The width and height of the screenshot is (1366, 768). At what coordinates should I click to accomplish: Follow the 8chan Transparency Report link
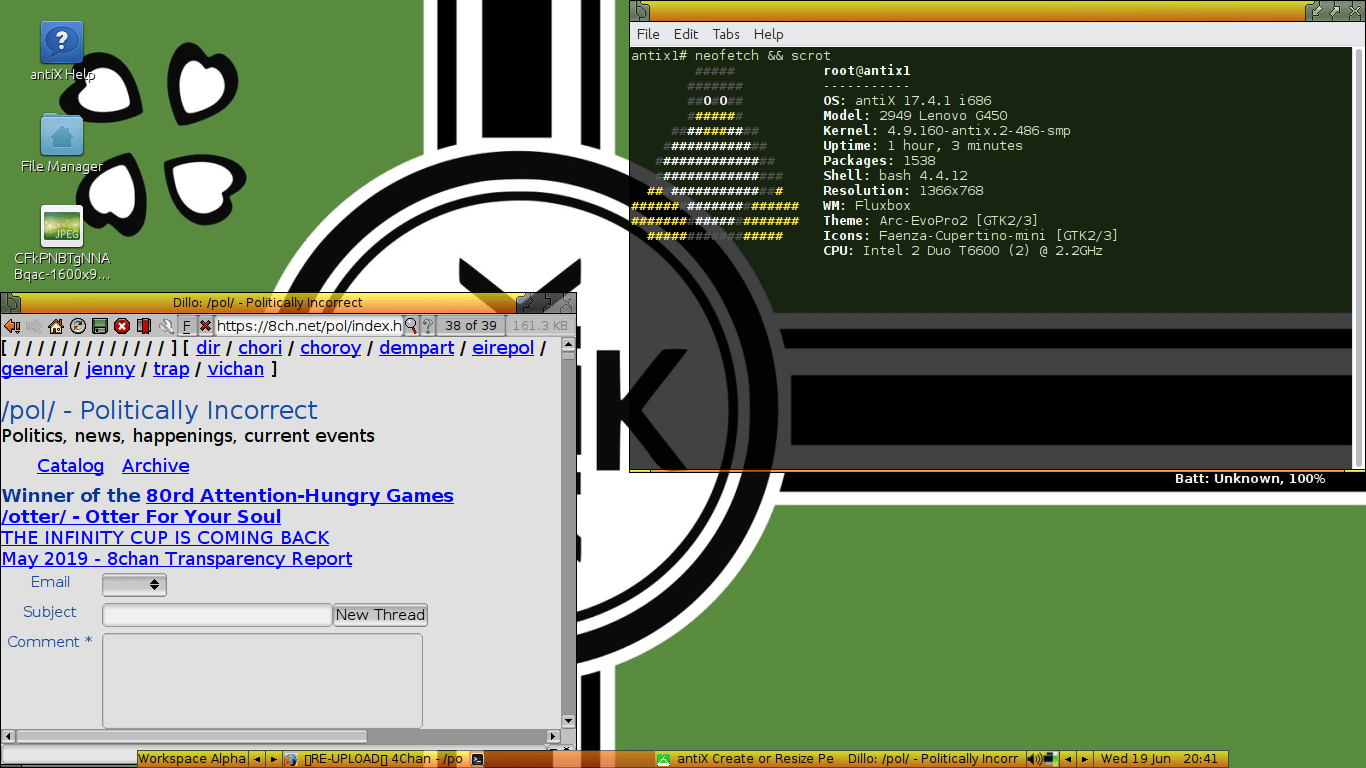tap(177, 558)
